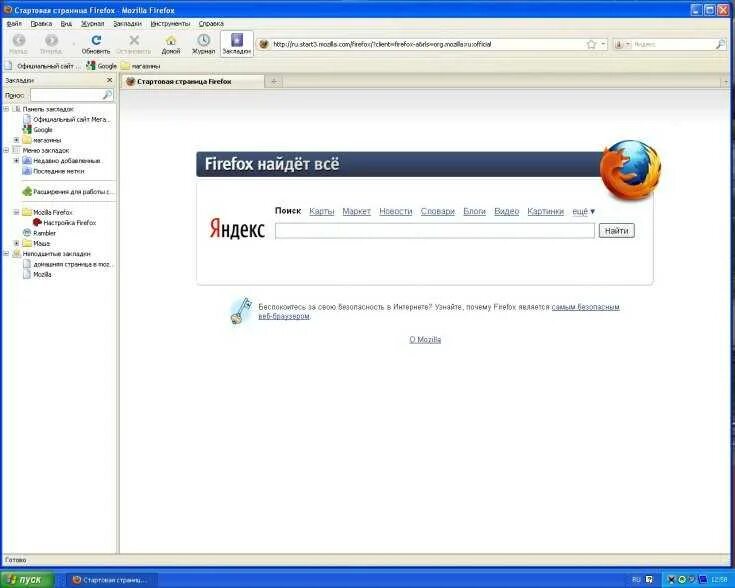Go to home page via Домой icon
Viewport: 735px width, 588px height.
171,44
